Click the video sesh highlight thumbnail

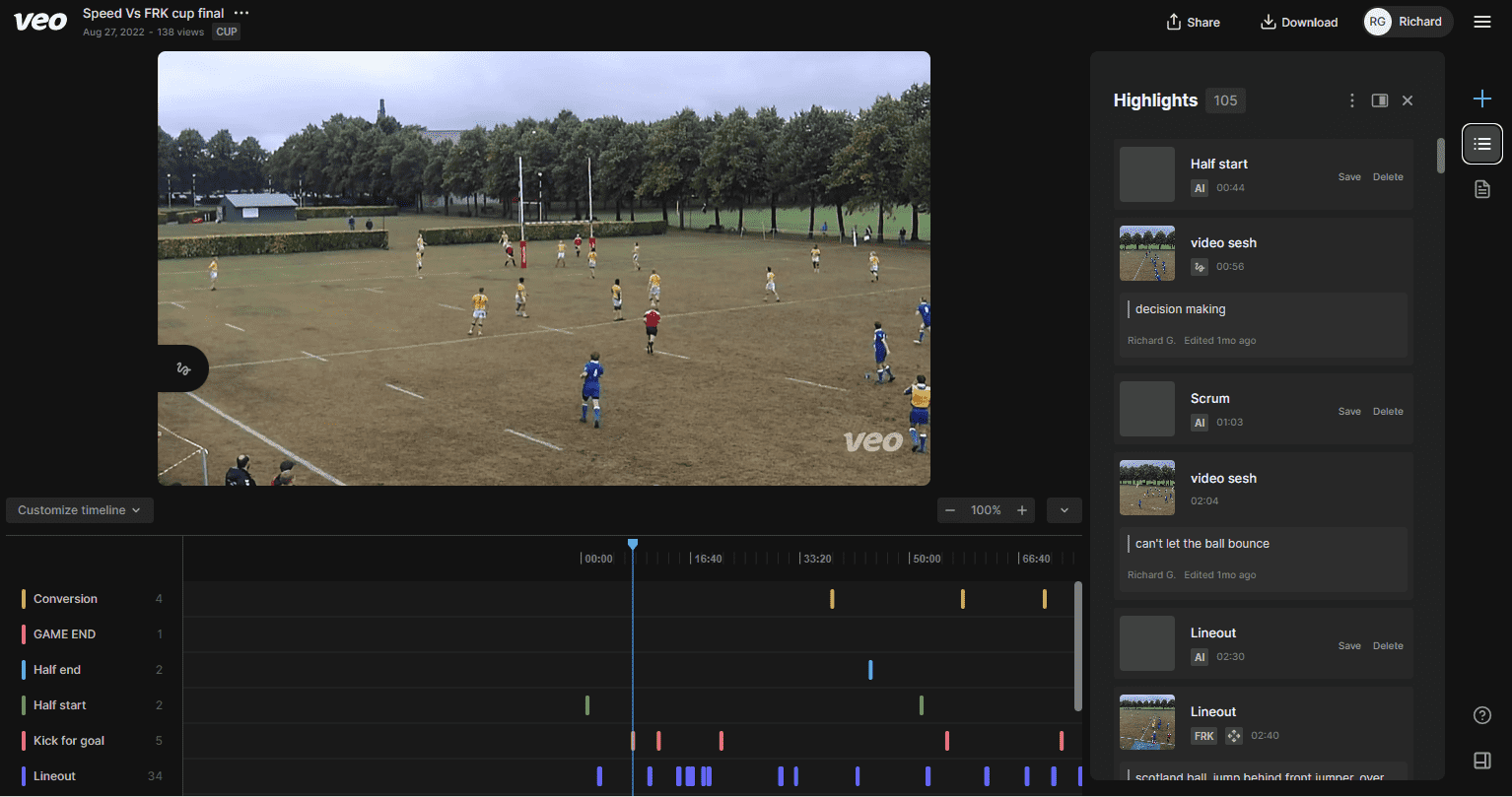point(1146,253)
